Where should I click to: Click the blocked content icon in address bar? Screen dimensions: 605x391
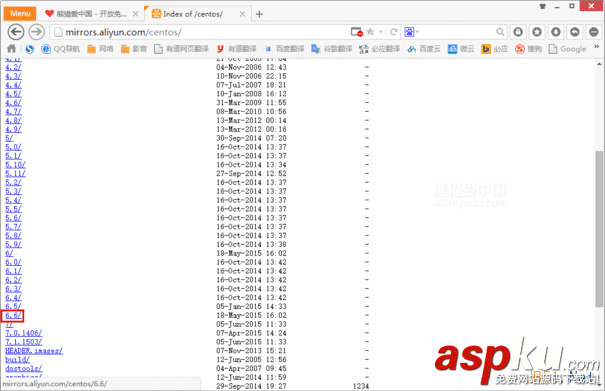click(357, 32)
